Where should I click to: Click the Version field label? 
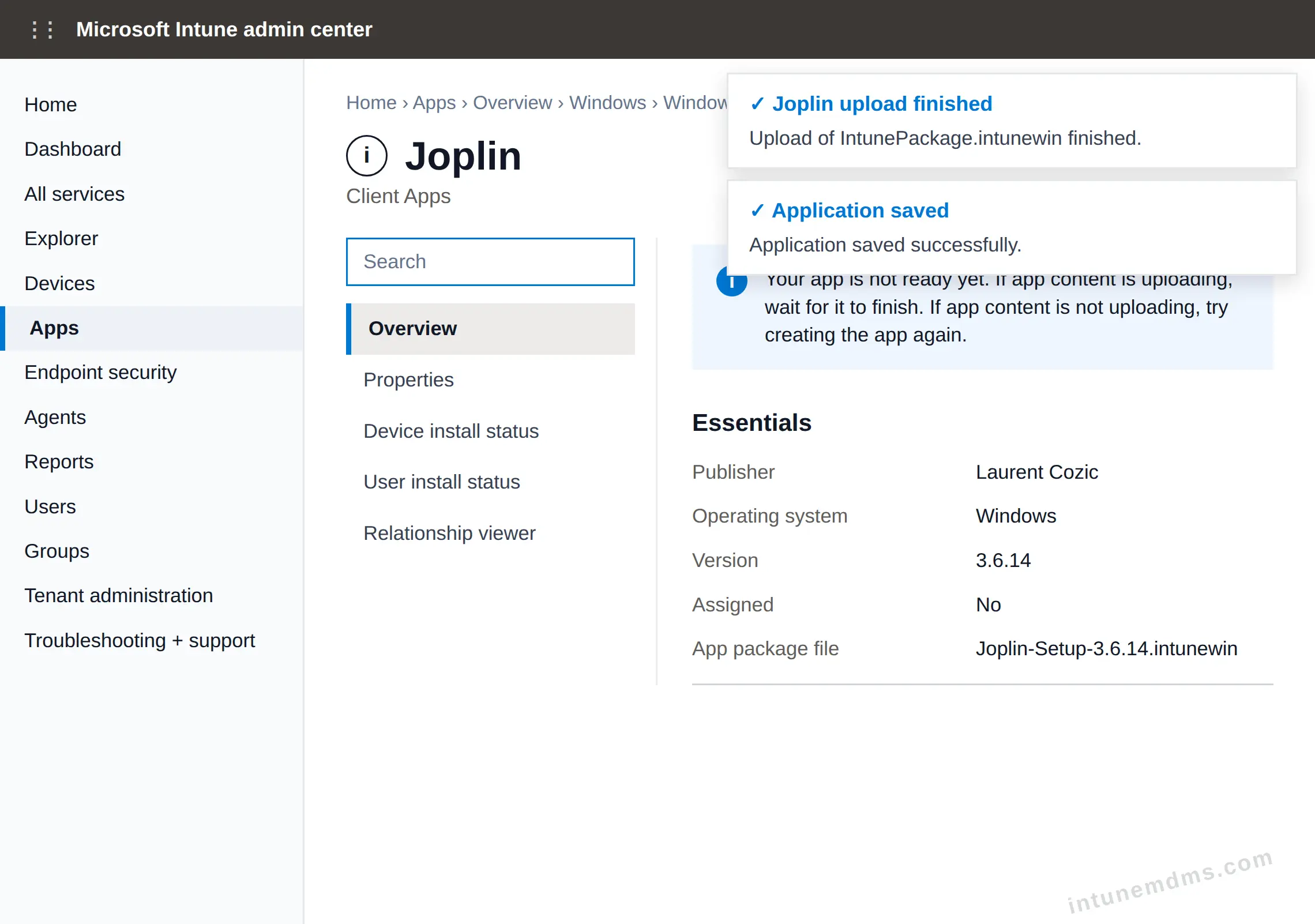coord(725,560)
